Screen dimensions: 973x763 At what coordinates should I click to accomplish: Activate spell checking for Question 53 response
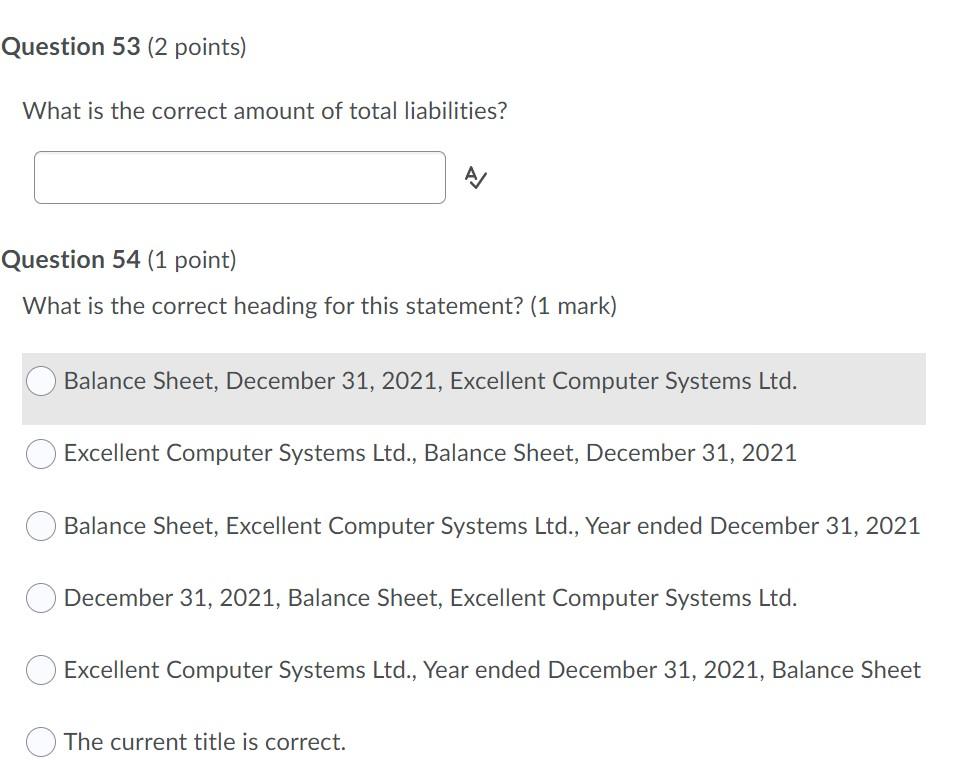[475, 177]
